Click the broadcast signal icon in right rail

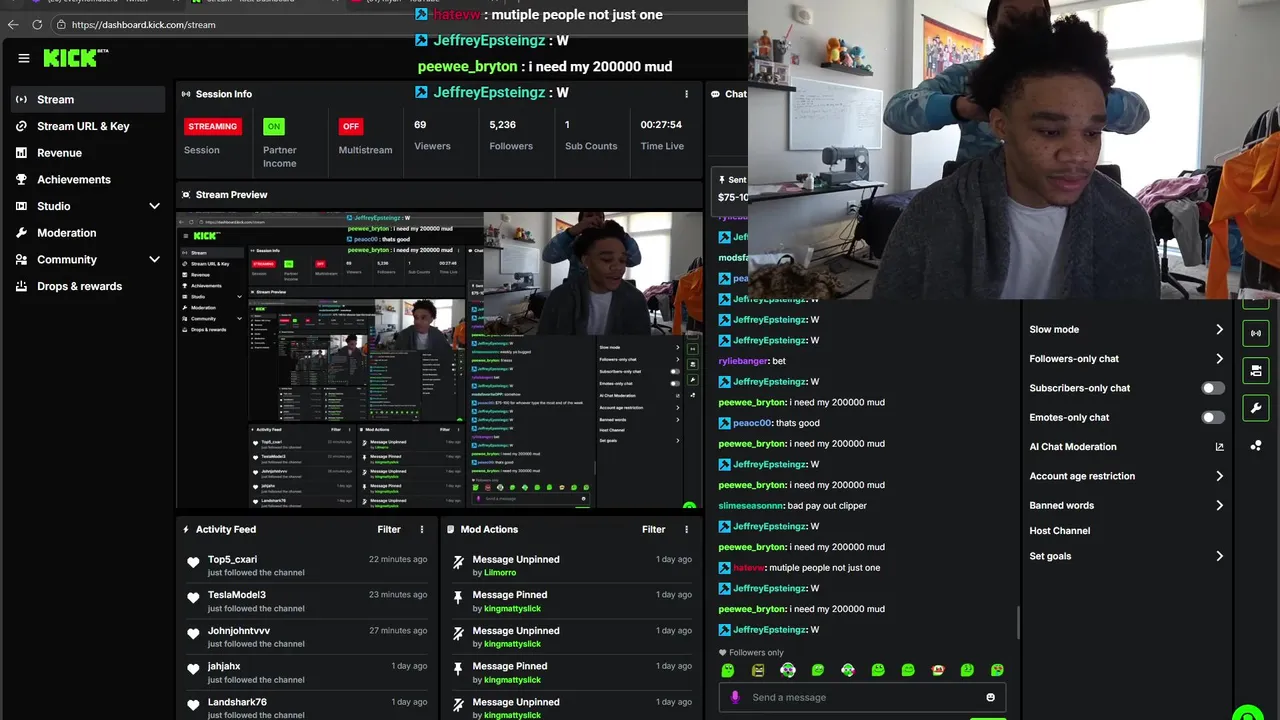1256,333
